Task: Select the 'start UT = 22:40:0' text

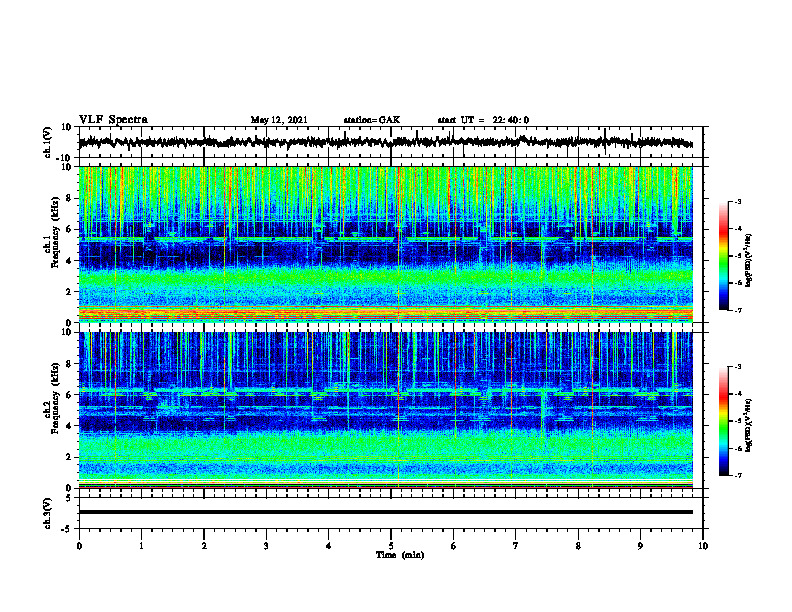Action: click(x=483, y=120)
